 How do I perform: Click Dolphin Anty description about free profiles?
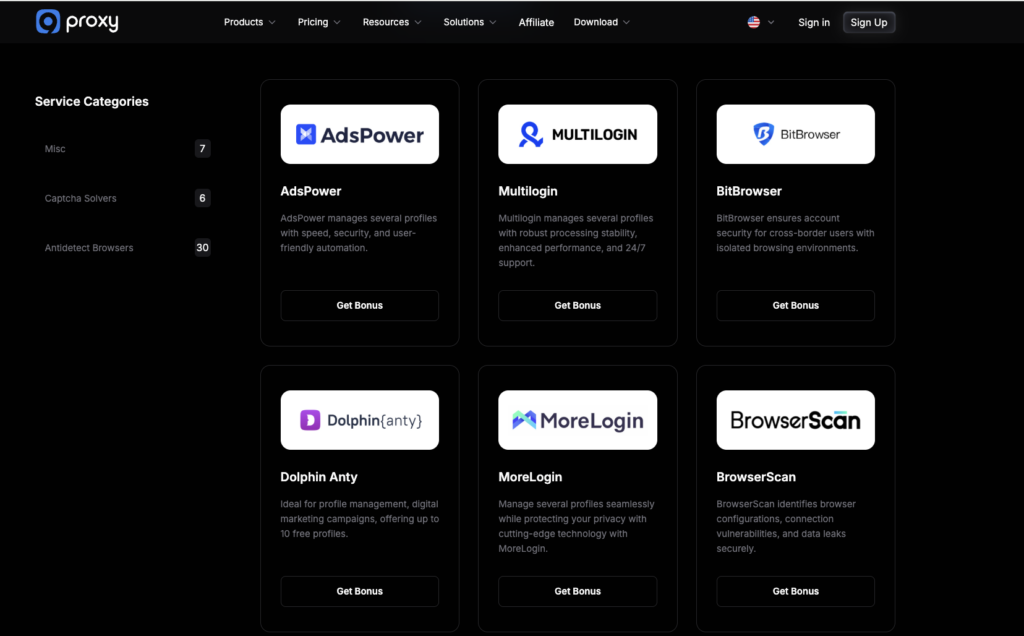click(x=360, y=519)
